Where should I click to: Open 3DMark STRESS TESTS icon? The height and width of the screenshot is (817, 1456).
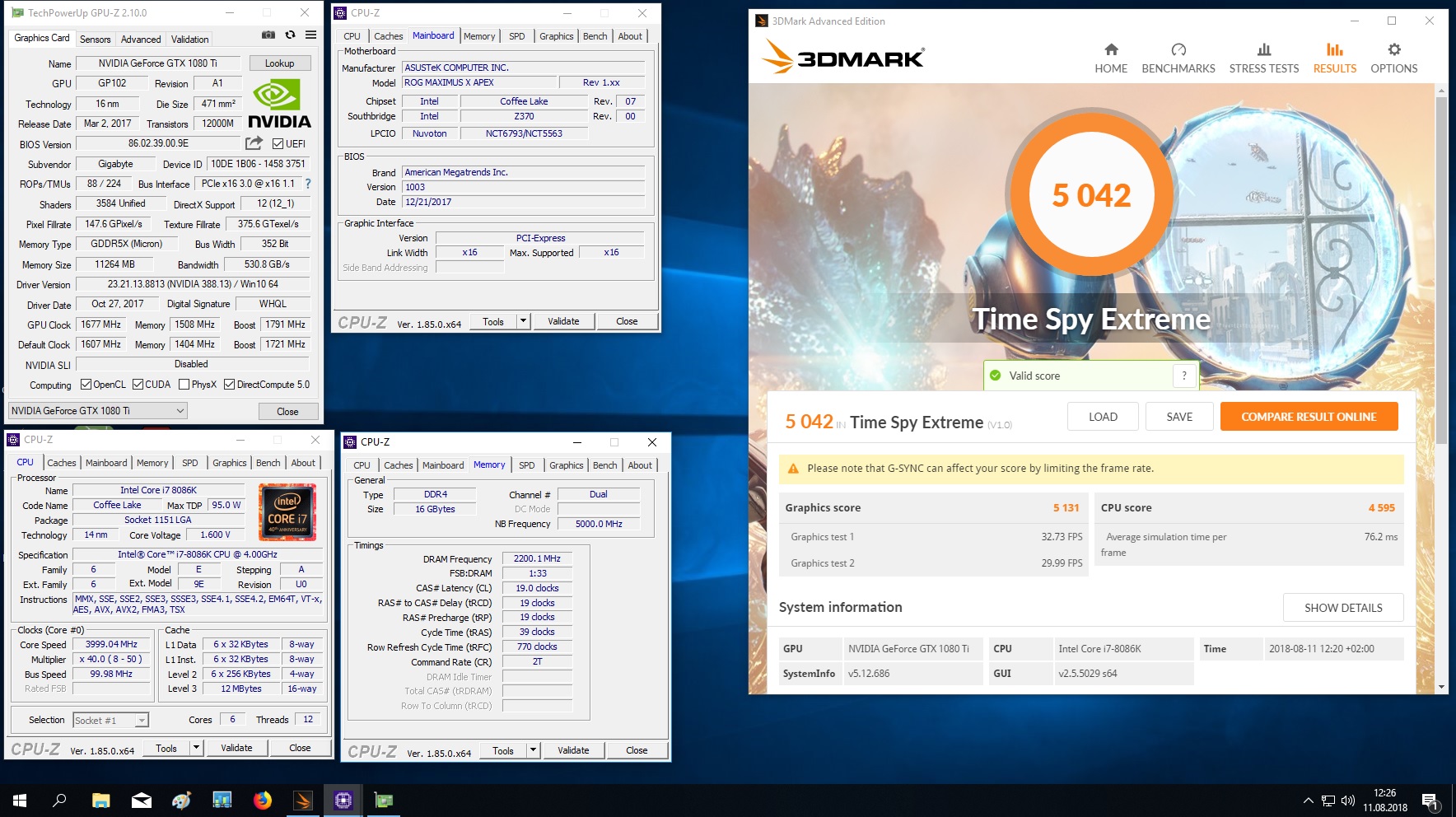click(x=1264, y=50)
